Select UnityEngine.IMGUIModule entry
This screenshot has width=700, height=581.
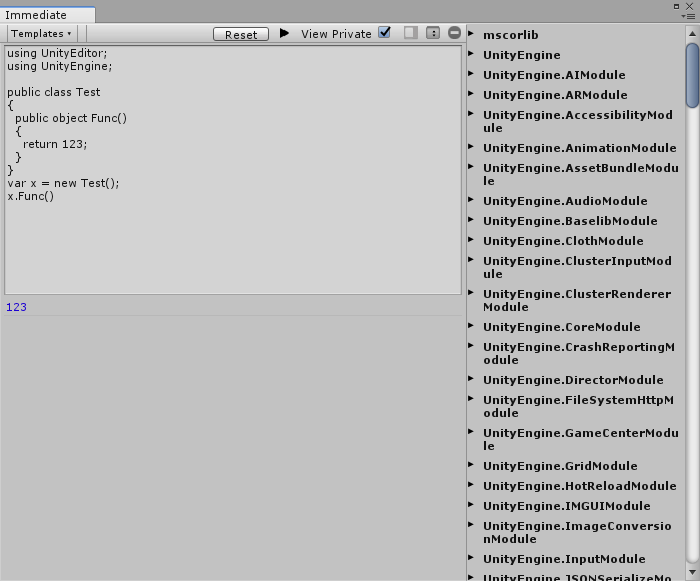(567, 506)
